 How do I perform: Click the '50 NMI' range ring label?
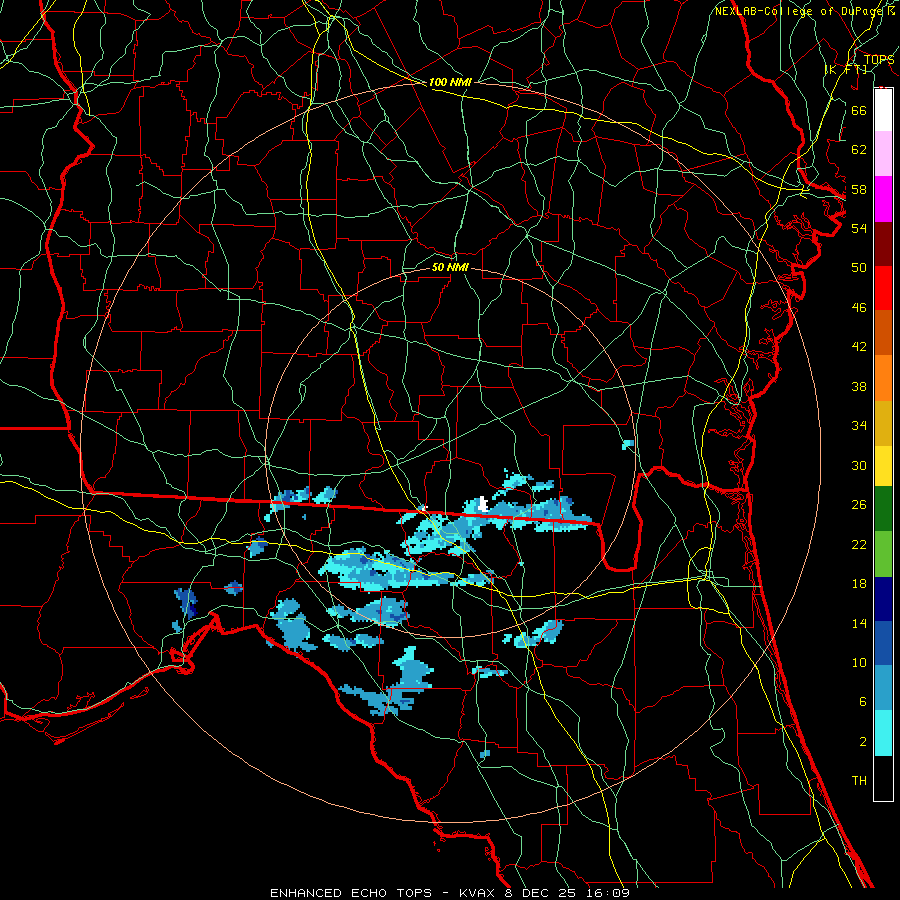450,267
